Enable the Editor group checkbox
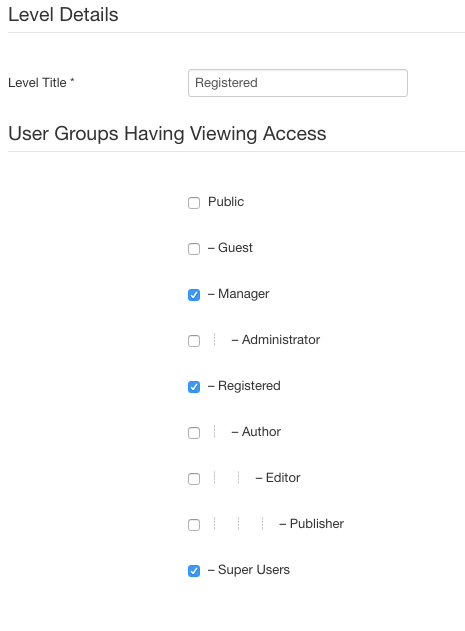The height and width of the screenshot is (631, 465). 194,479
